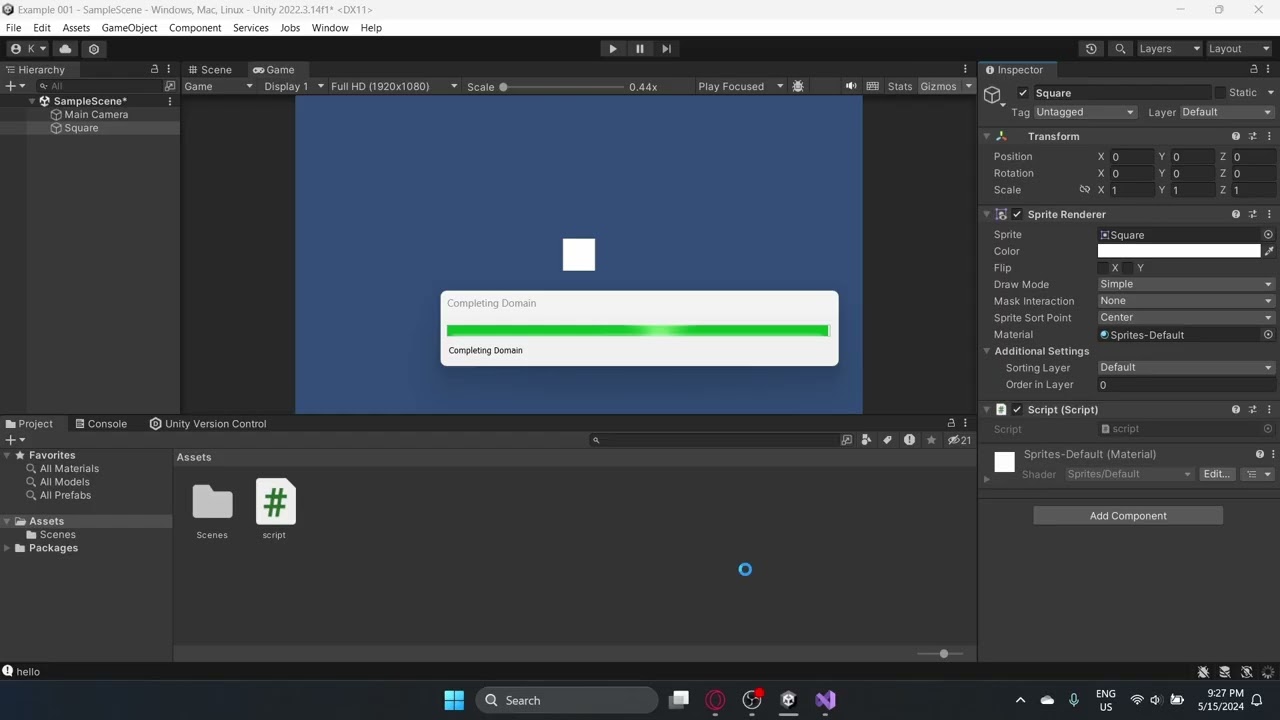This screenshot has height=720, width=1280.
Task: Open the Window menu
Action: (x=330, y=28)
